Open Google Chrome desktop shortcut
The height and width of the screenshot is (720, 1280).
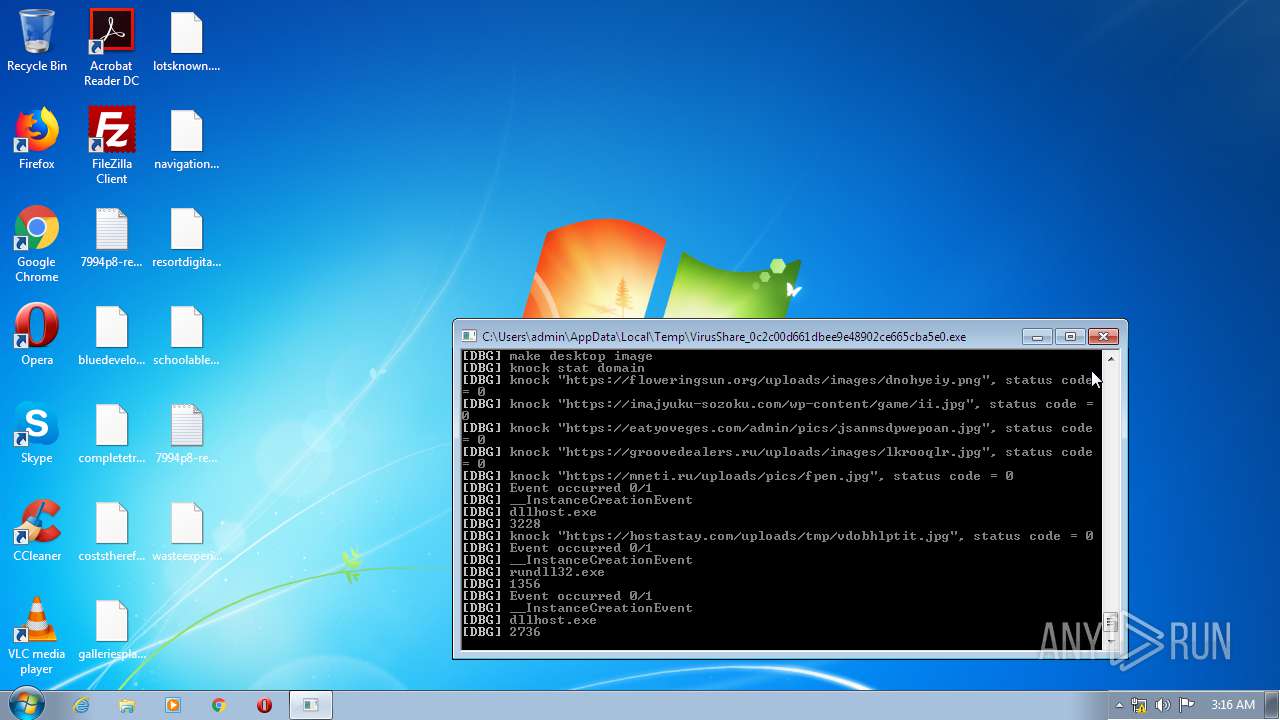click(x=37, y=244)
